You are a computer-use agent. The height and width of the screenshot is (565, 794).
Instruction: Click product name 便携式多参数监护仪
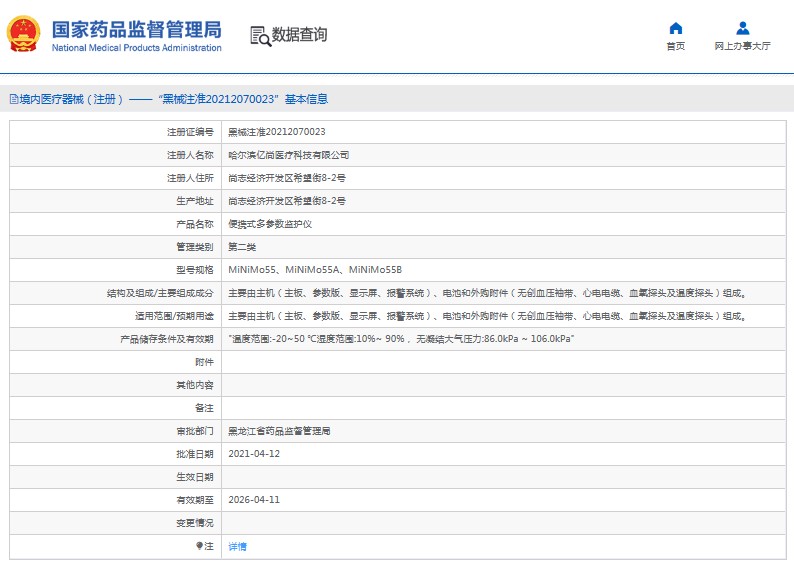(x=270, y=224)
